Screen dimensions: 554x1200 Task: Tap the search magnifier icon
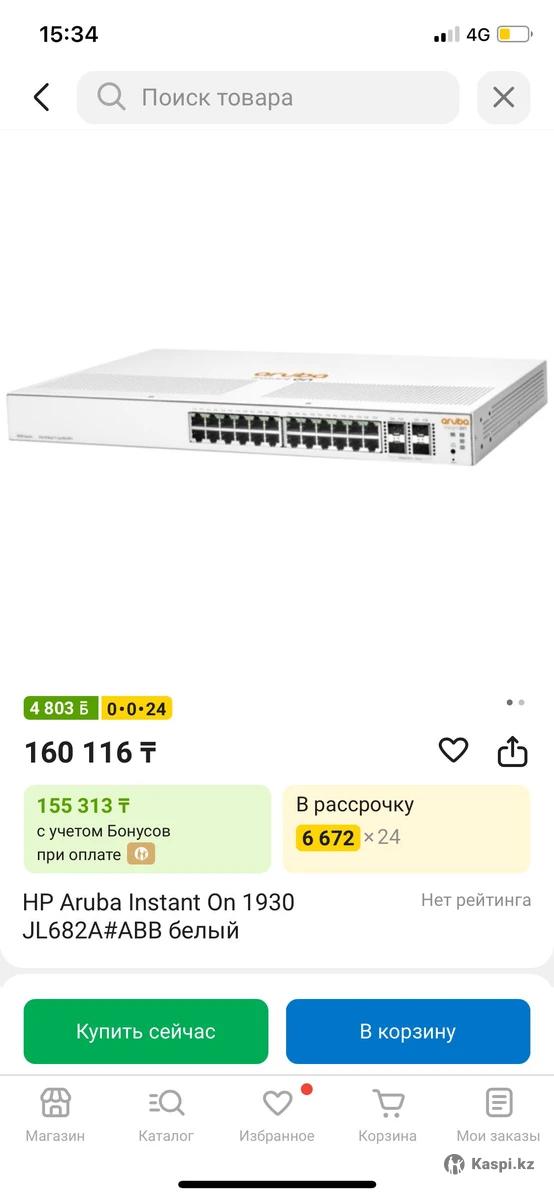111,97
